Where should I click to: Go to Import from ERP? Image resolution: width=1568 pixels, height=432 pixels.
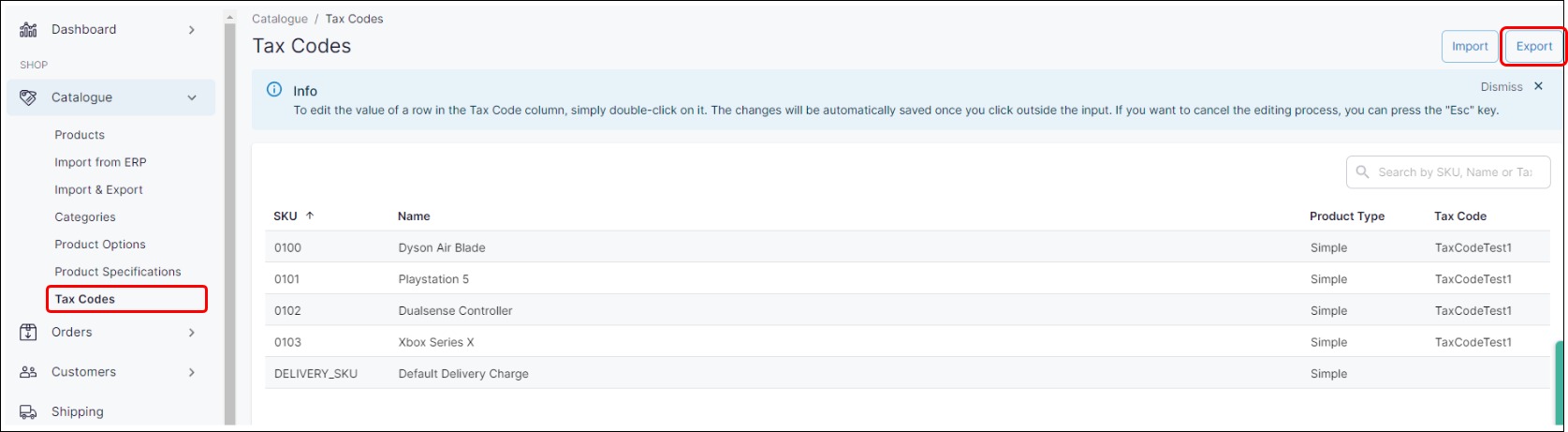point(100,162)
